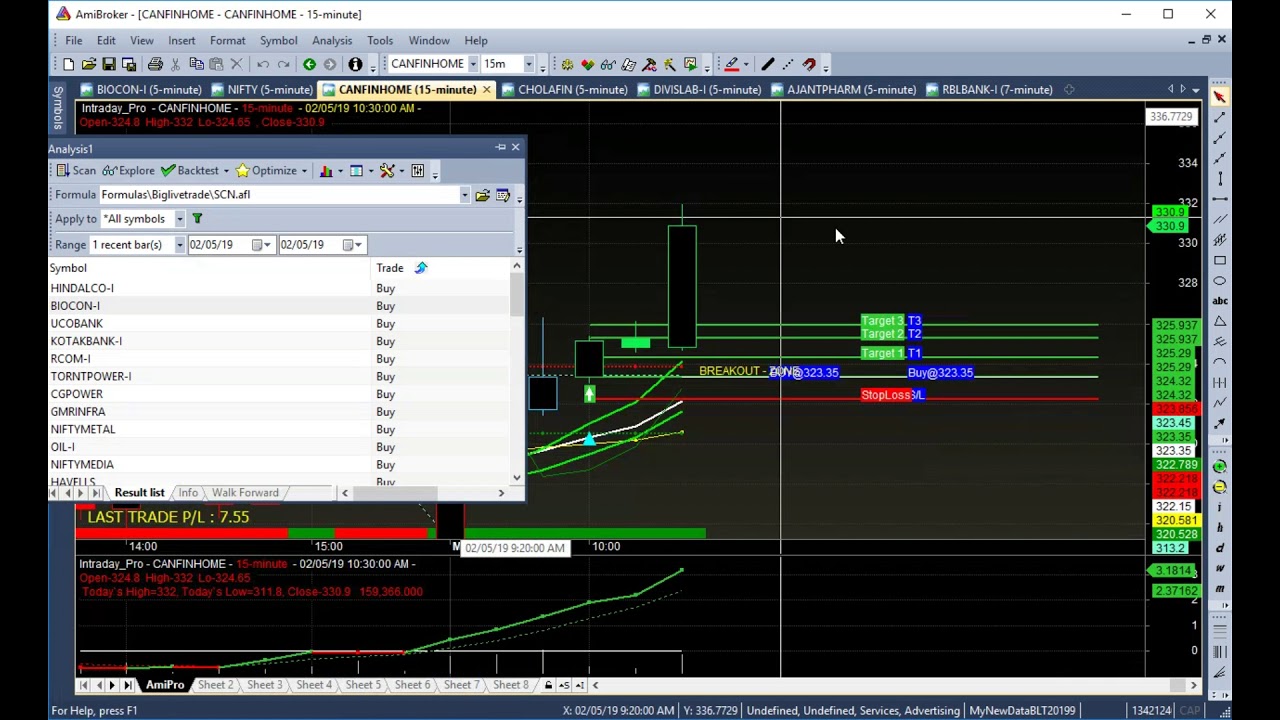
Task: Select Sheet 2 chart sheet
Action: tap(215, 686)
